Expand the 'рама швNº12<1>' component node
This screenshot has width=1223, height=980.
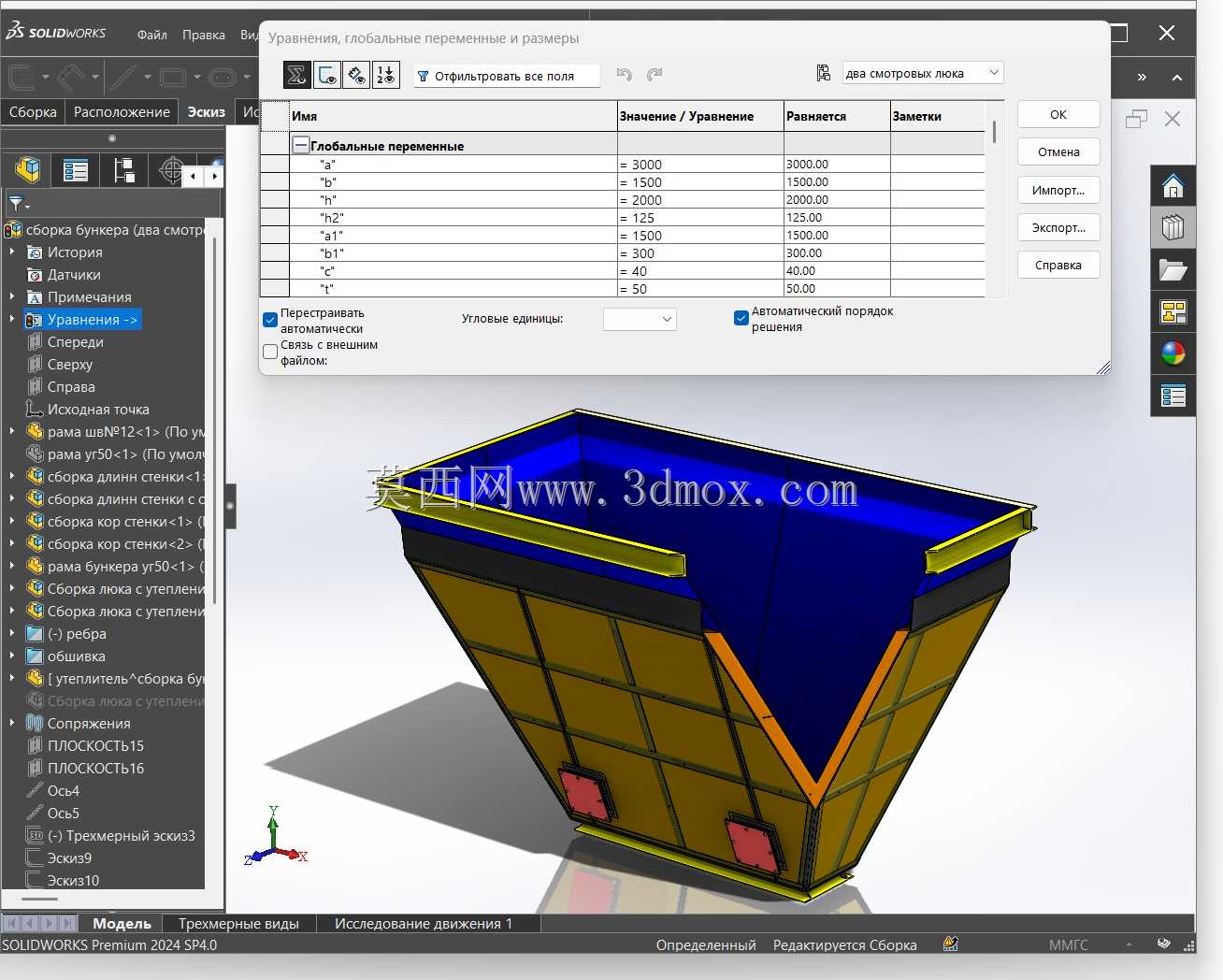pyautogui.click(x=11, y=432)
